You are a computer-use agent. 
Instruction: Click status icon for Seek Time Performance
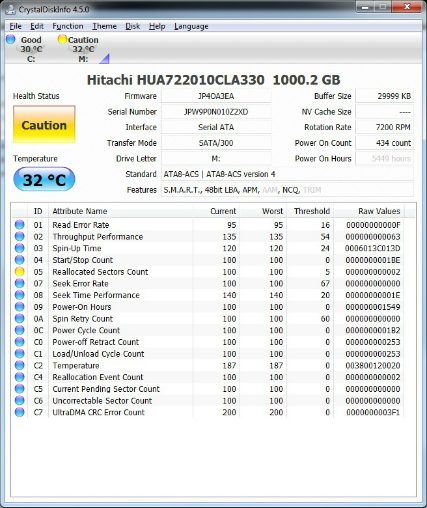click(20, 295)
